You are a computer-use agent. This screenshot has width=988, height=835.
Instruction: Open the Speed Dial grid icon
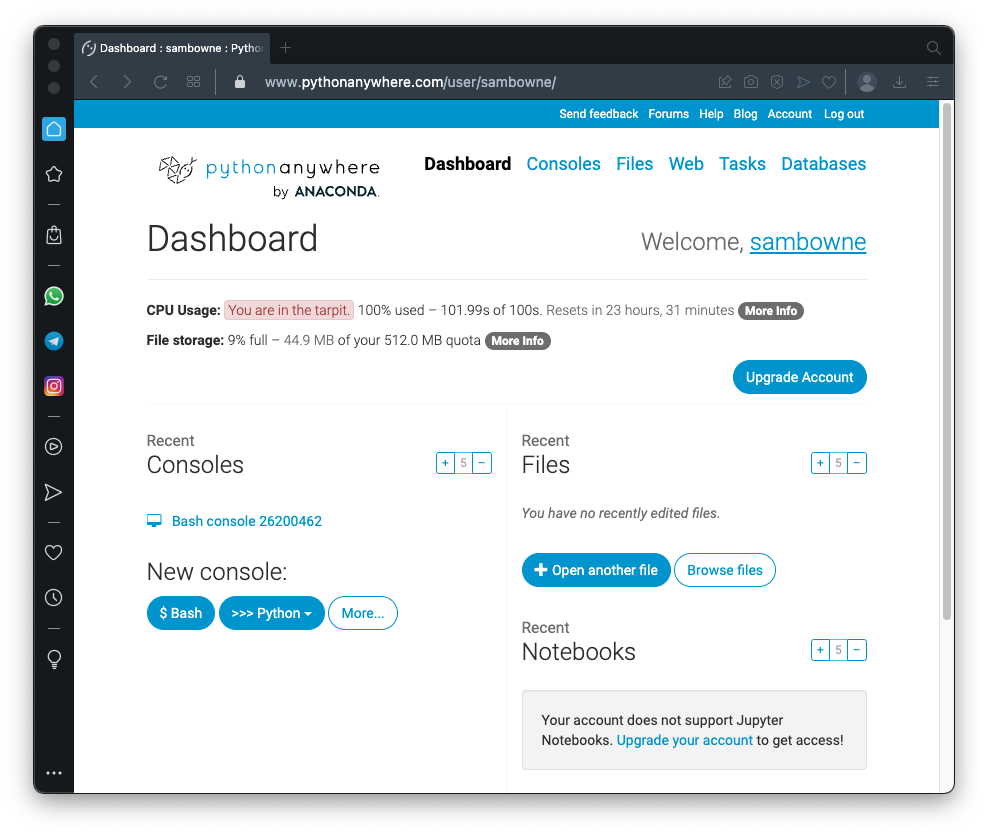click(193, 82)
